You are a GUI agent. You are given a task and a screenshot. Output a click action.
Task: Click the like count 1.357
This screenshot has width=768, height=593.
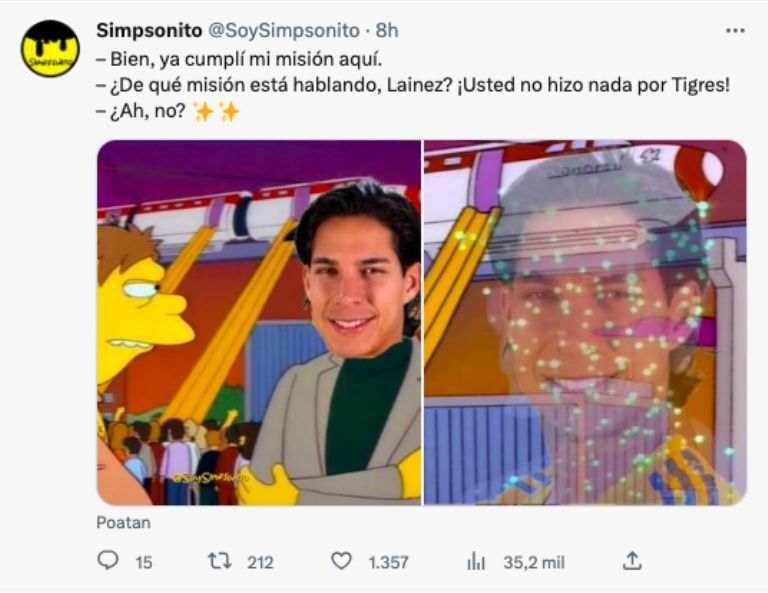tap(388, 562)
